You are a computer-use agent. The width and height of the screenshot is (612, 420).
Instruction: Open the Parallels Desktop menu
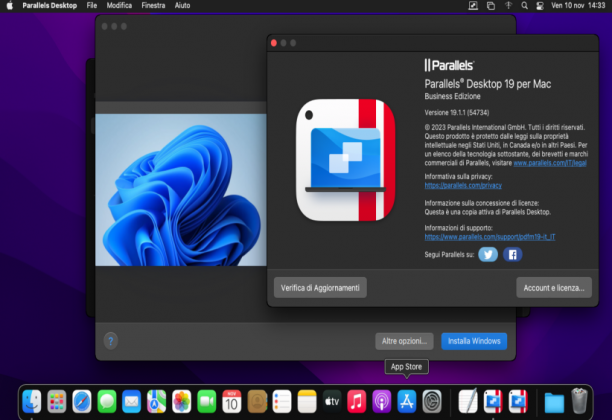(x=50, y=5)
